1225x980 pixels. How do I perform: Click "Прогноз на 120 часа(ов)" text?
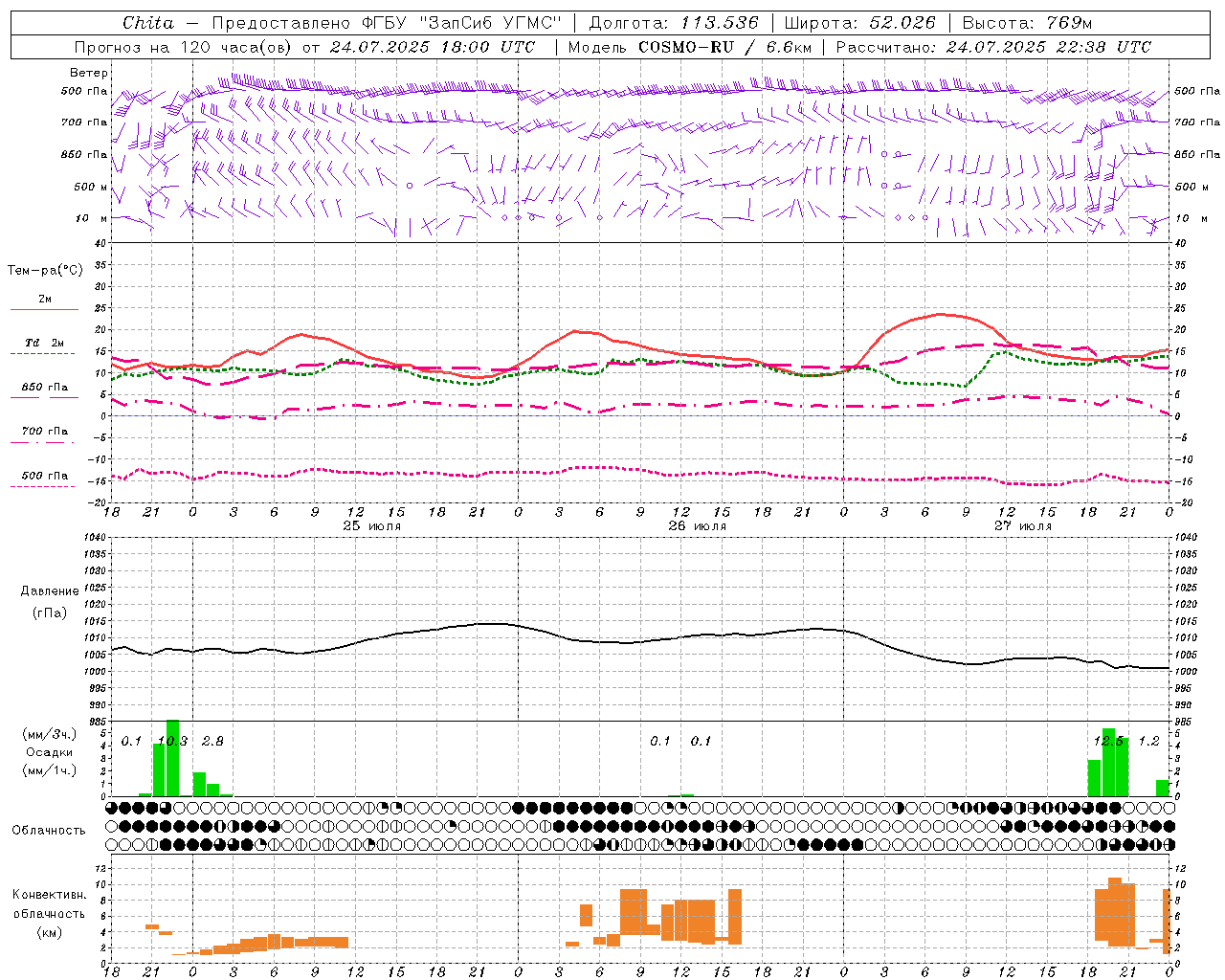pyautogui.click(x=185, y=47)
